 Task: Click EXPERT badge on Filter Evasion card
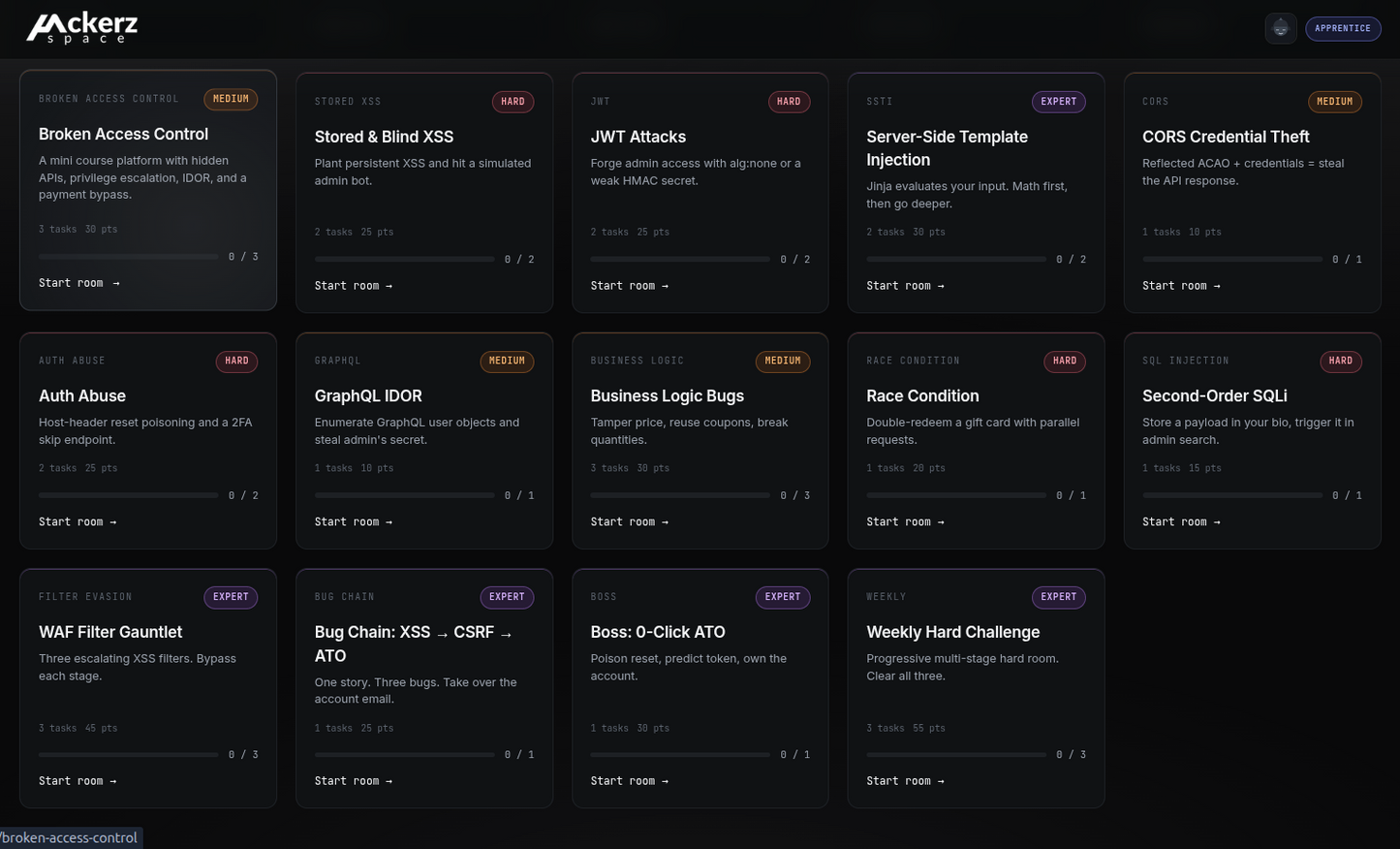(231, 597)
